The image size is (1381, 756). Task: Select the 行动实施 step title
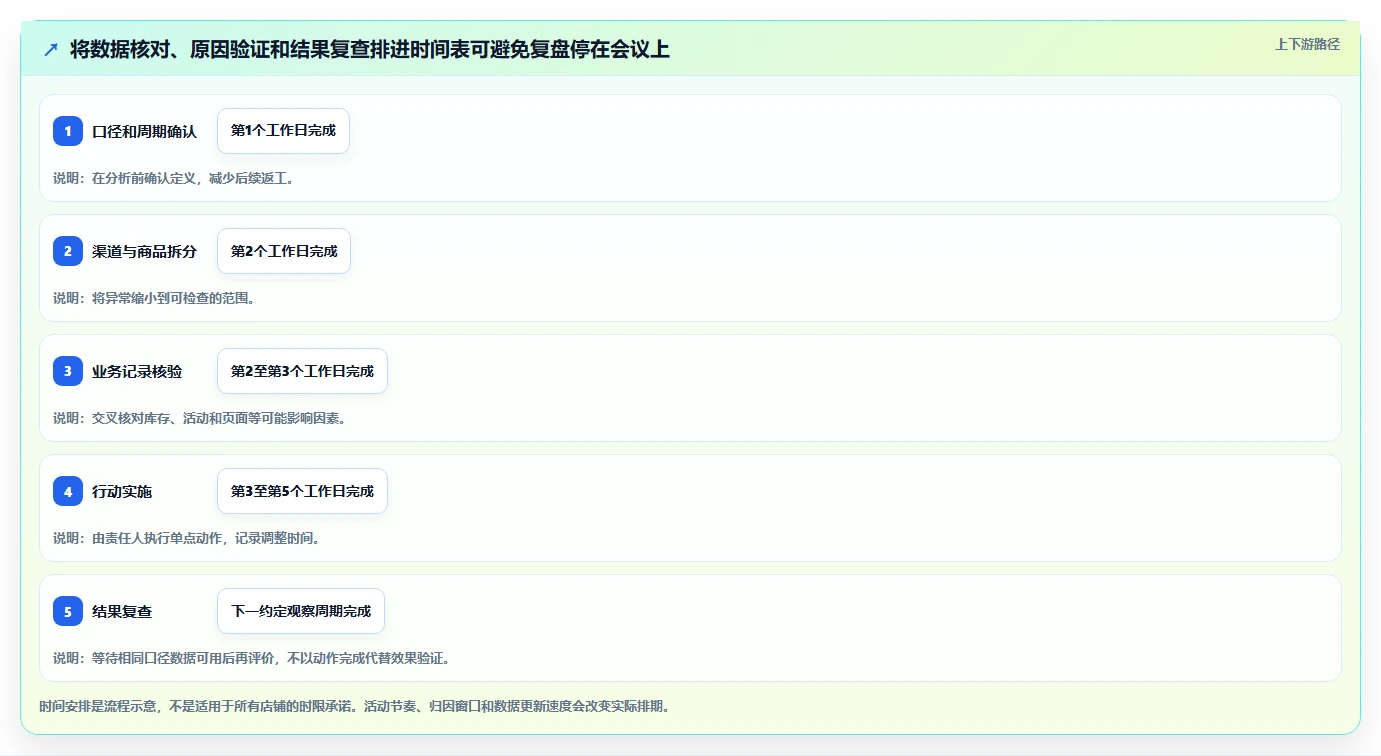tap(122, 492)
